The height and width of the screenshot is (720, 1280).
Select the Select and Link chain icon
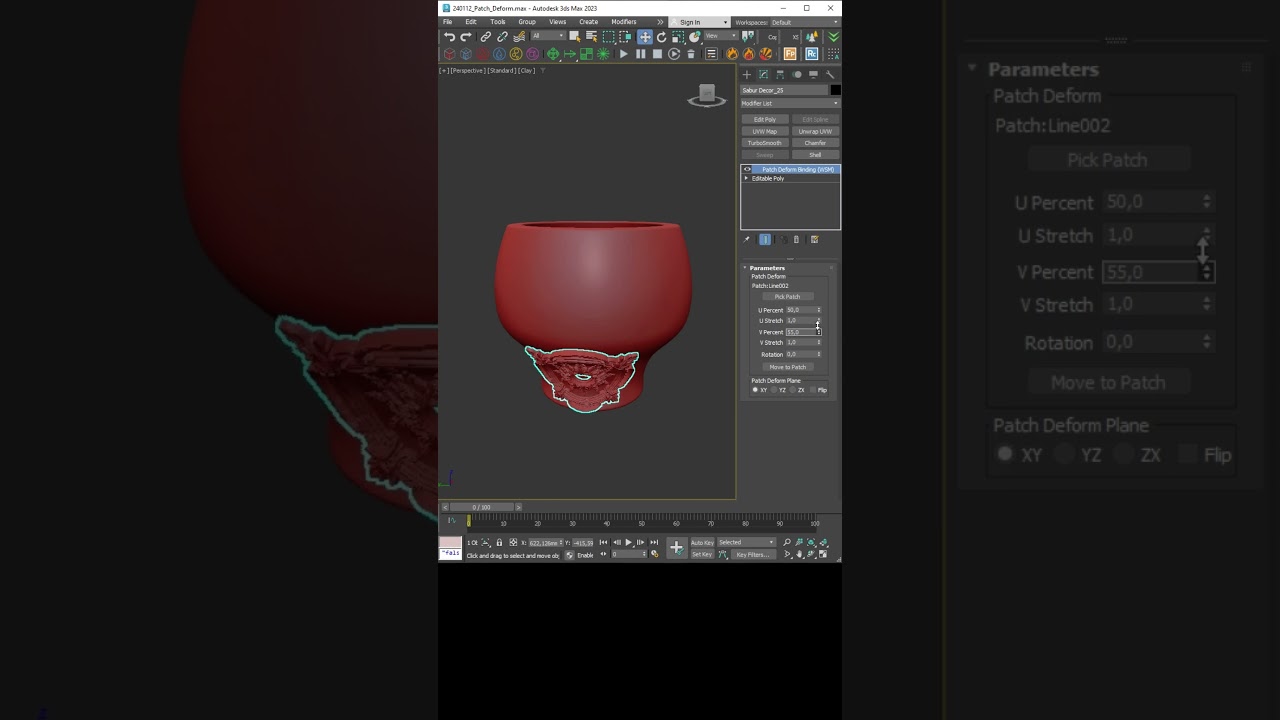coord(486,37)
